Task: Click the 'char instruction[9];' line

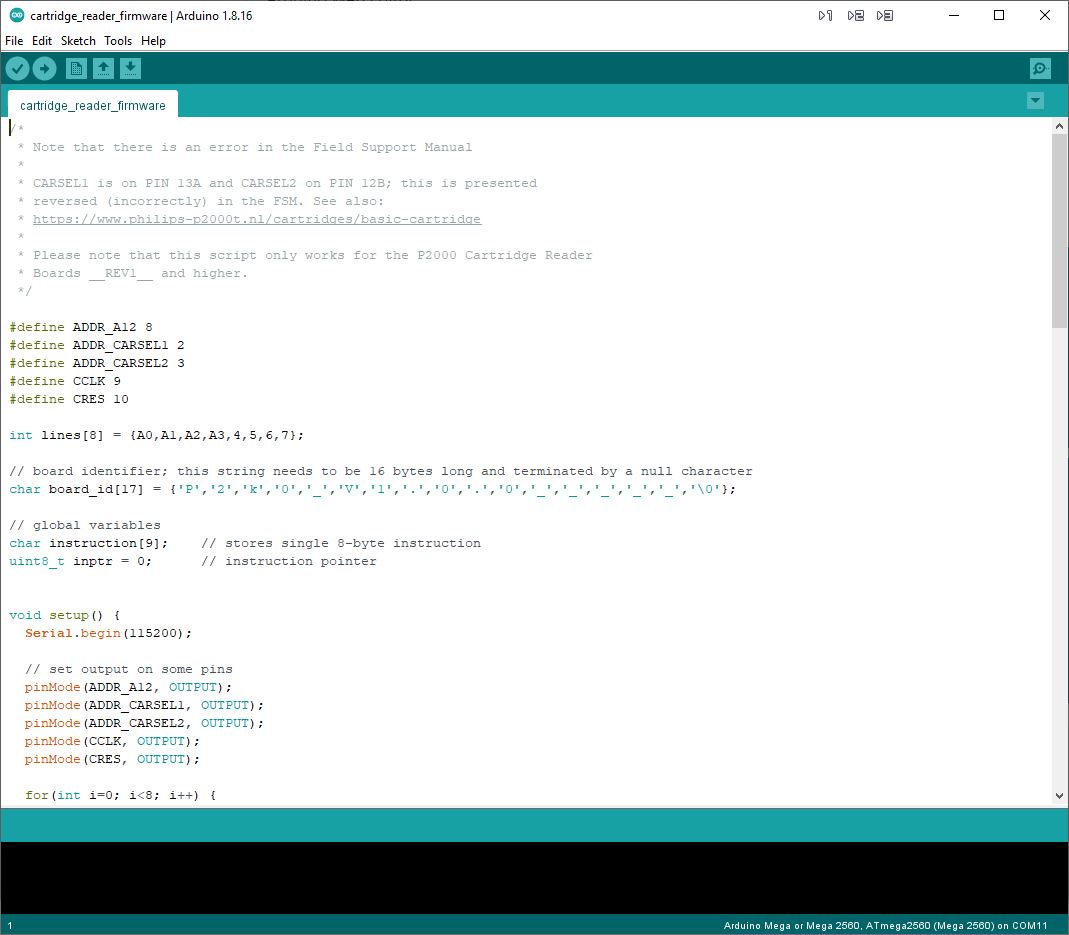Action: pos(89,543)
